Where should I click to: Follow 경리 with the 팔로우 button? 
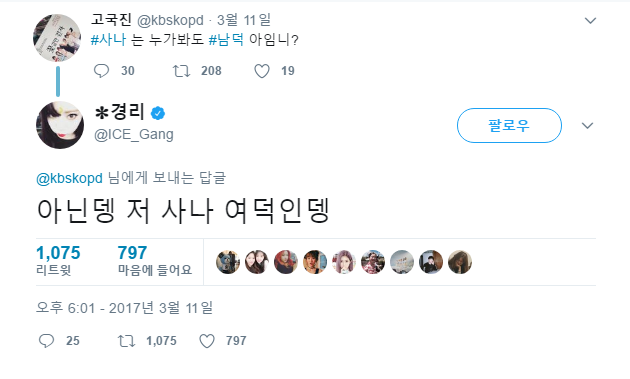[x=509, y=125]
